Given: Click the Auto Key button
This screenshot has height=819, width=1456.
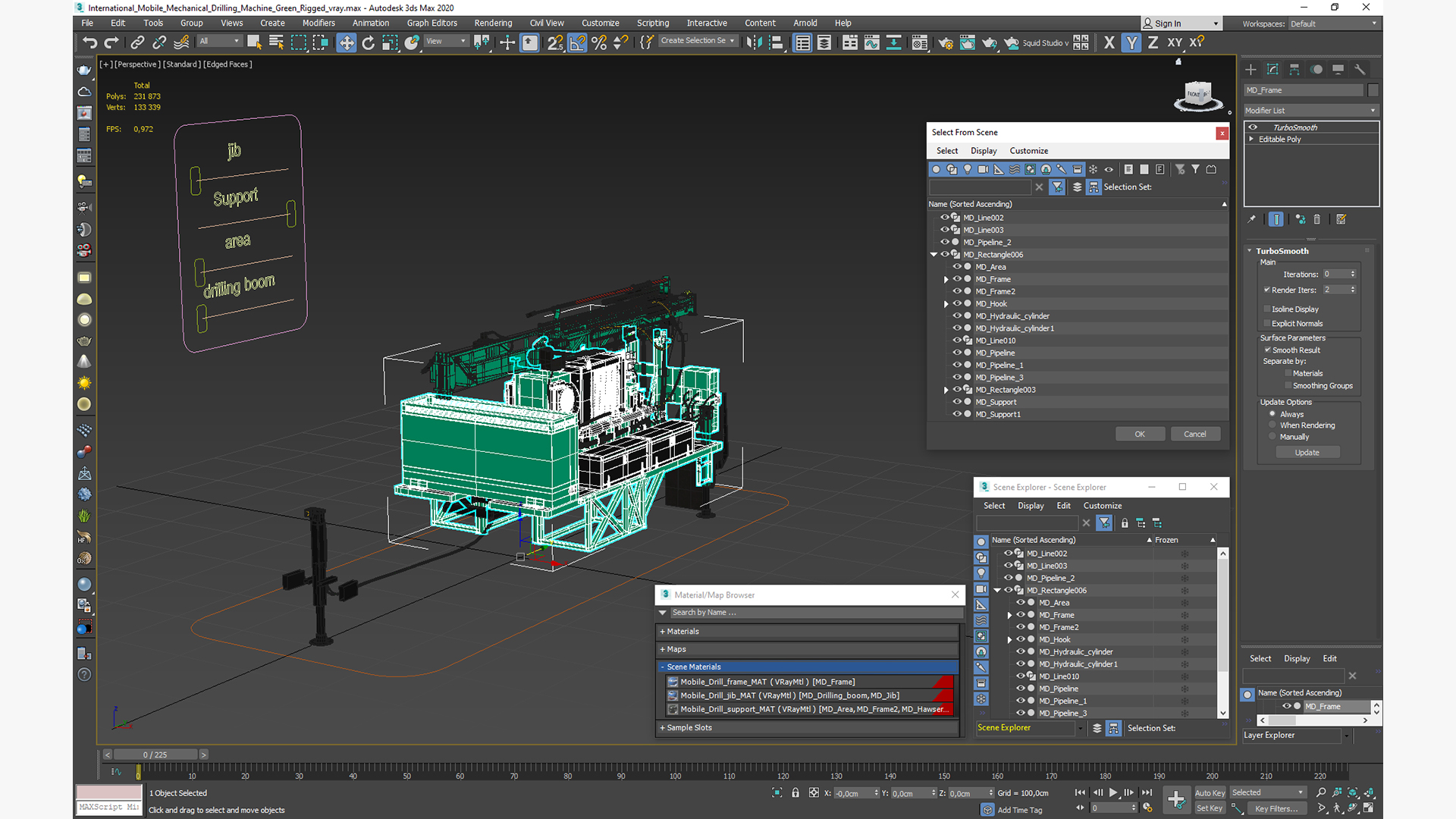Looking at the screenshot, I should click(1210, 793).
